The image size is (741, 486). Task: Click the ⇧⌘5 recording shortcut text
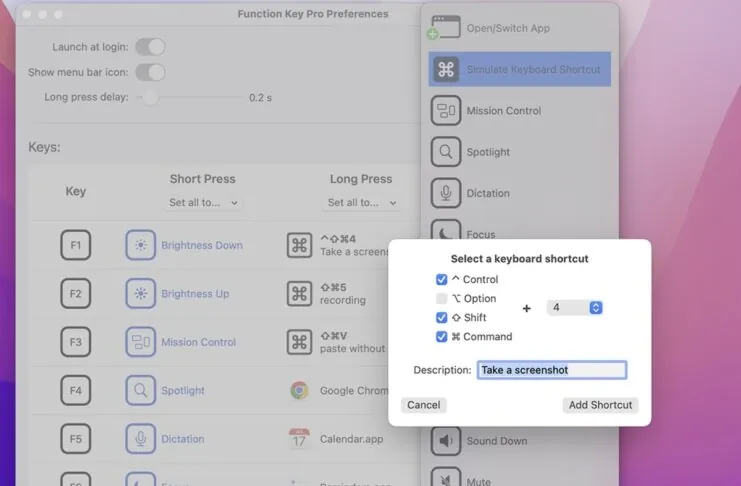click(x=343, y=294)
